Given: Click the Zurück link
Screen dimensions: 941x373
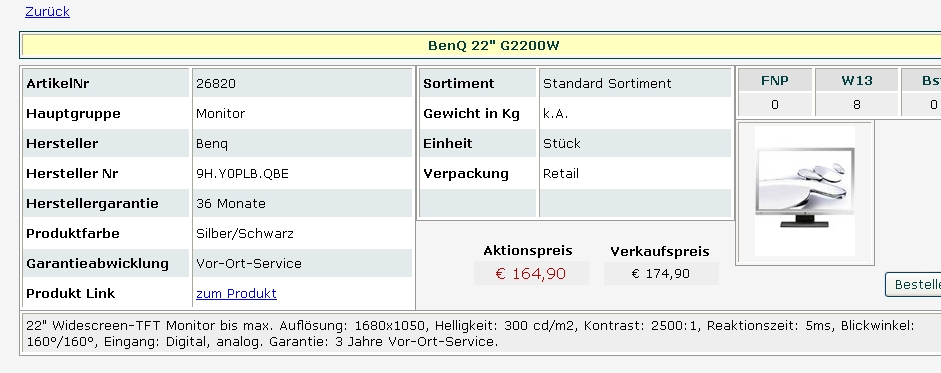Looking at the screenshot, I should pyautogui.click(x=47, y=11).
